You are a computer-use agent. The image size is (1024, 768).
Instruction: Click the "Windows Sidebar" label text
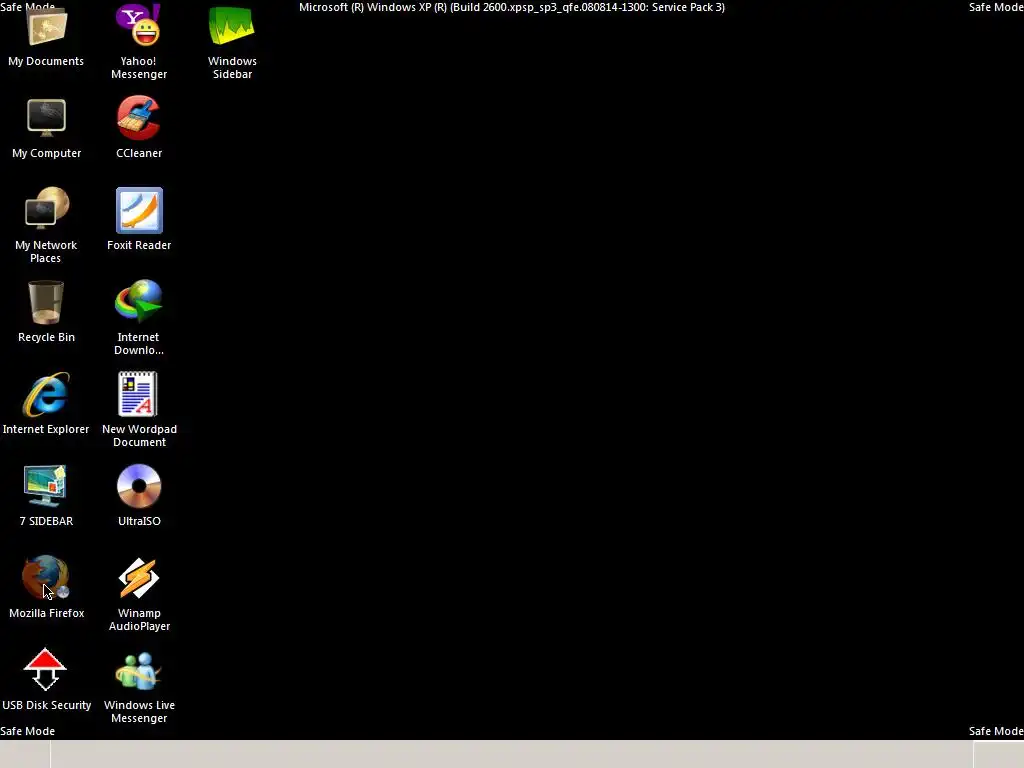tap(232, 67)
